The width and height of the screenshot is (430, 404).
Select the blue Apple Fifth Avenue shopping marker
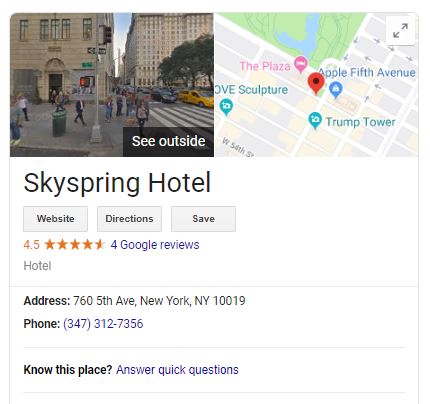coord(336,89)
